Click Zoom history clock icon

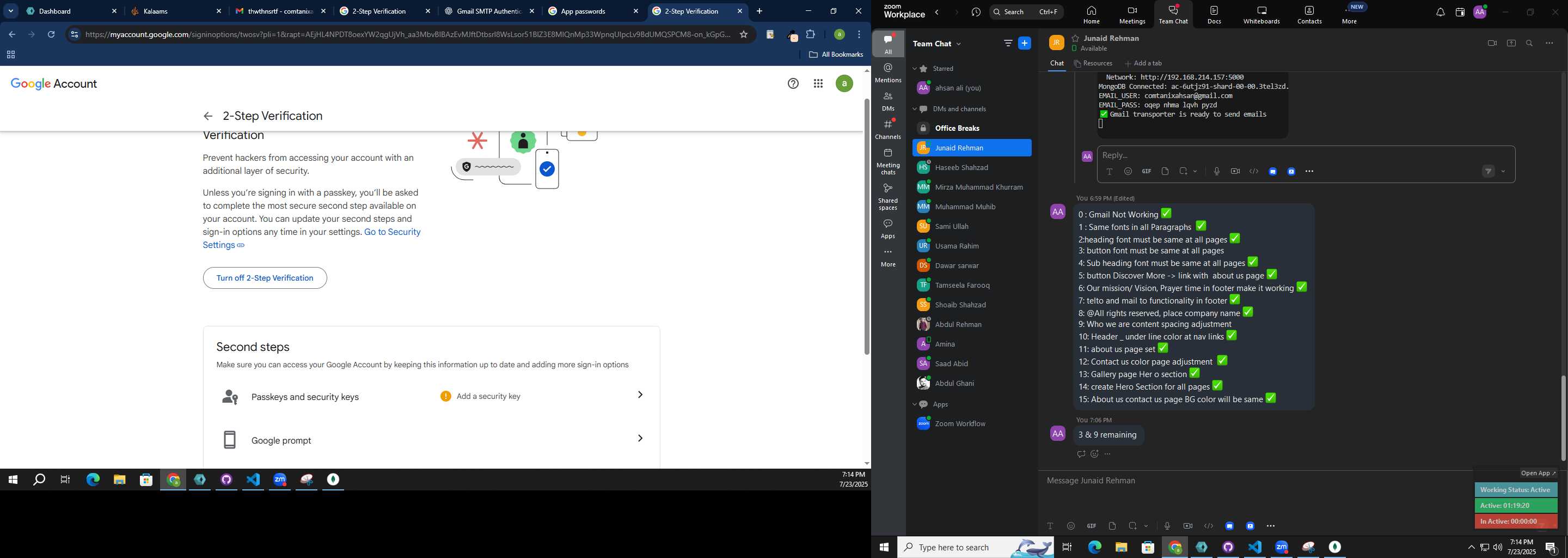pyautogui.click(x=976, y=12)
